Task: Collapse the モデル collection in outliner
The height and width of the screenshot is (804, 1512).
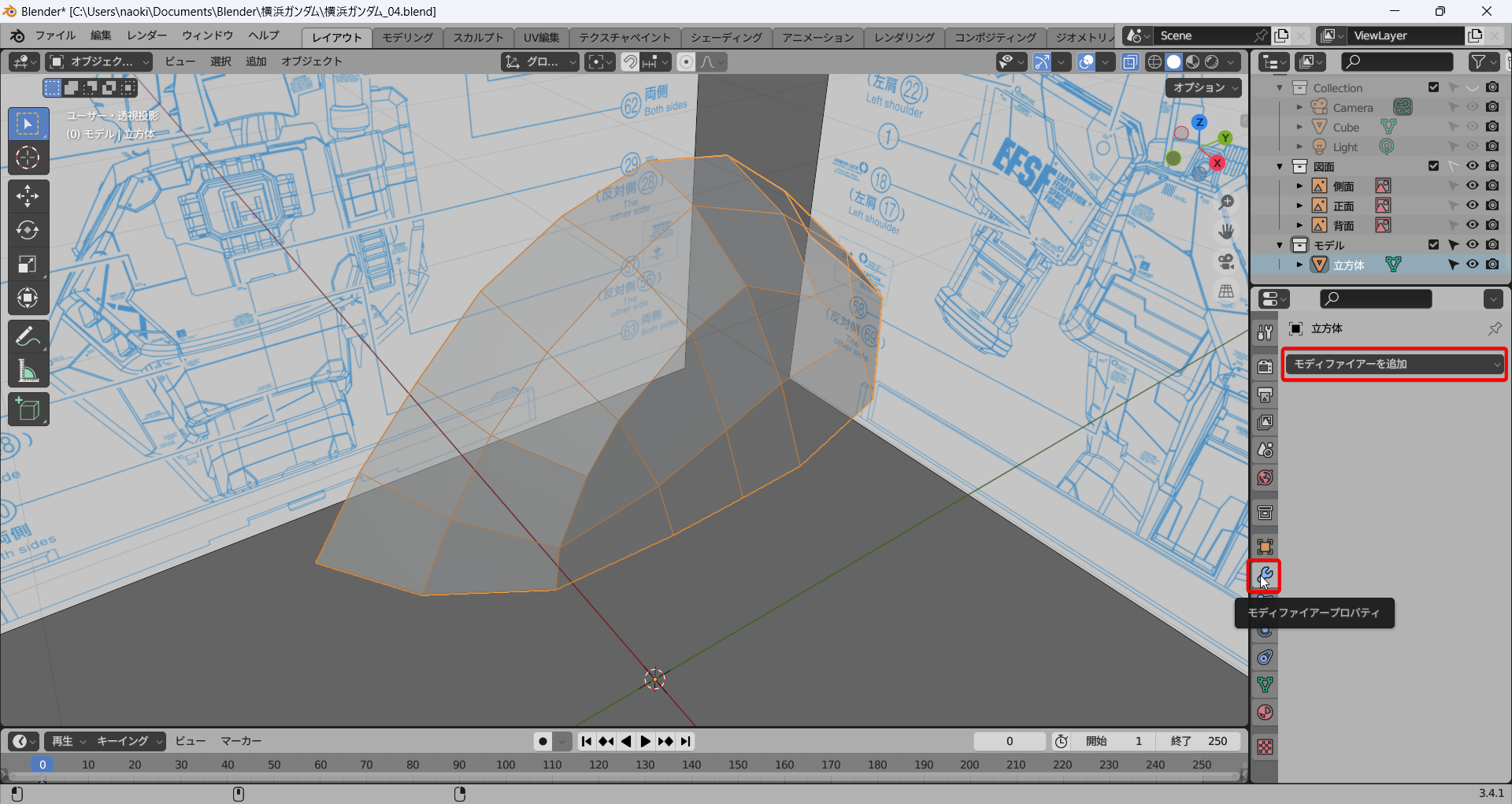Action: click(1280, 245)
